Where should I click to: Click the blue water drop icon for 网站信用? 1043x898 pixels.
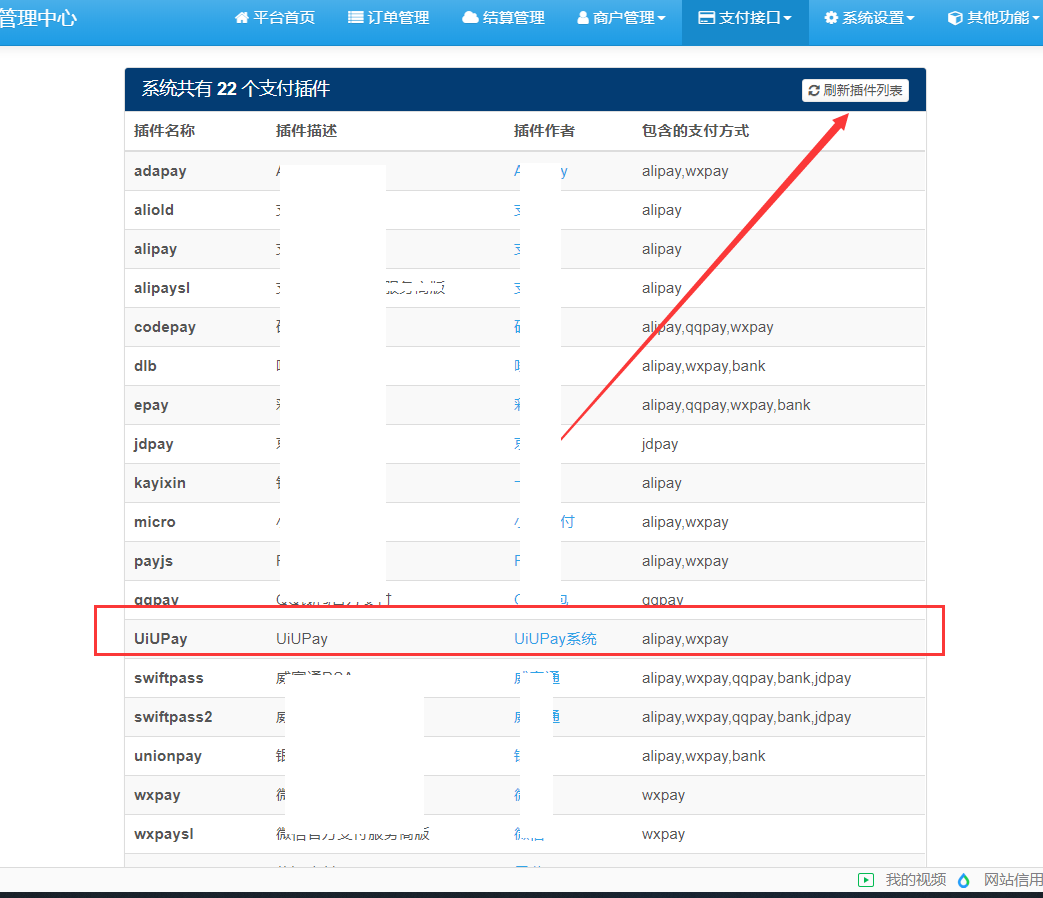pyautogui.click(x=964, y=880)
